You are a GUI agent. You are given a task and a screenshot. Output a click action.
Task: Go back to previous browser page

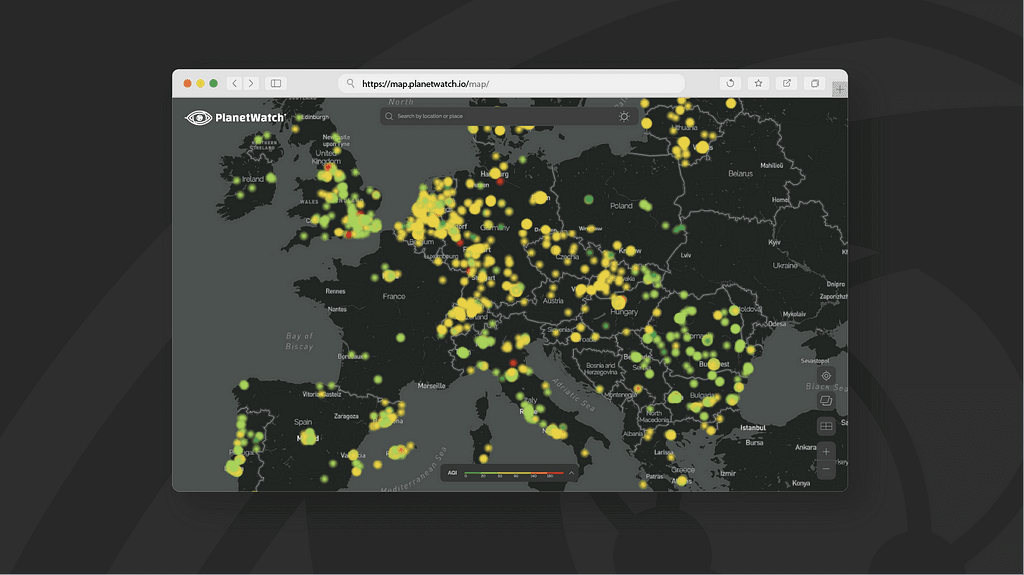click(234, 84)
